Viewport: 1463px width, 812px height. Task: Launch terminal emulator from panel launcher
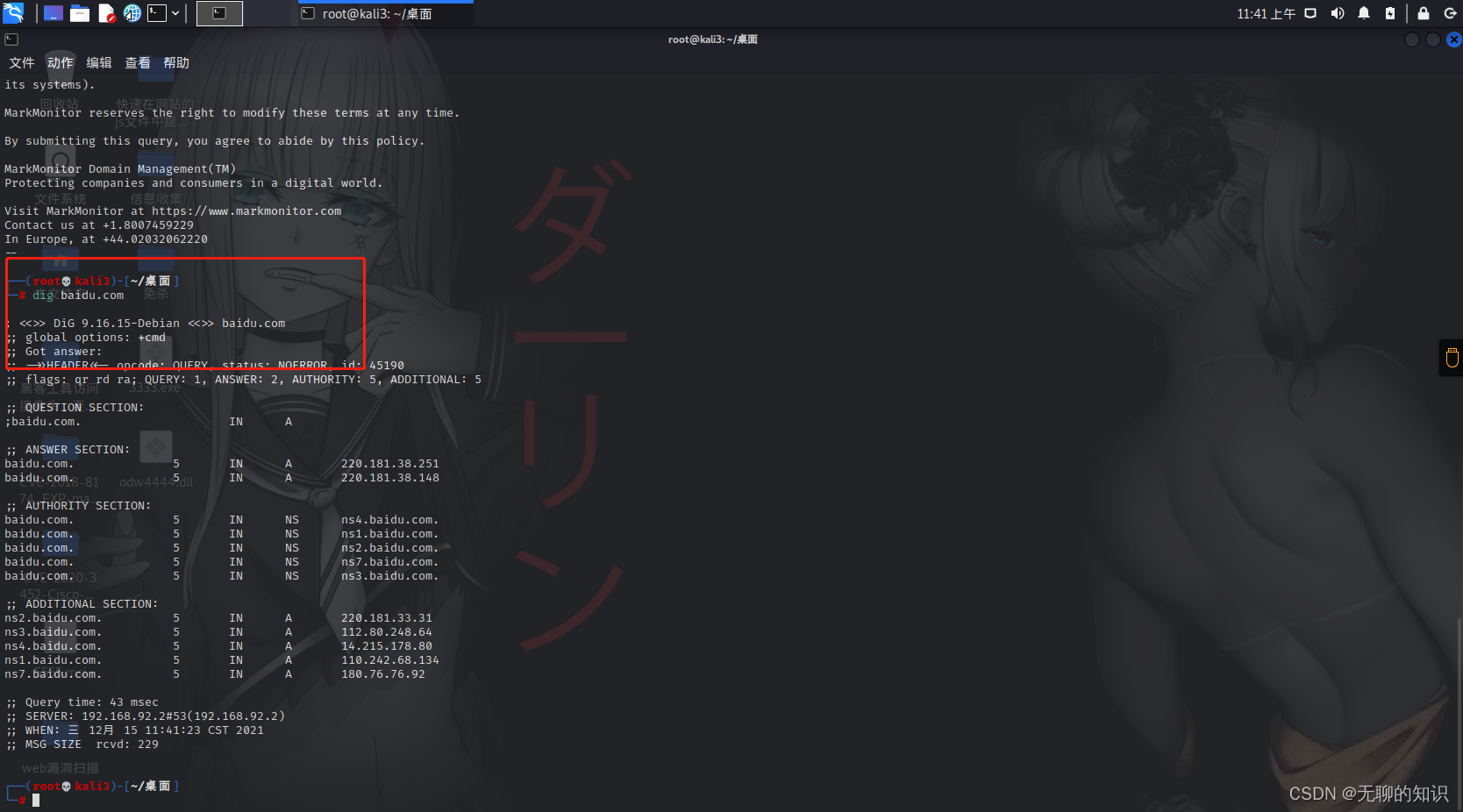click(157, 13)
